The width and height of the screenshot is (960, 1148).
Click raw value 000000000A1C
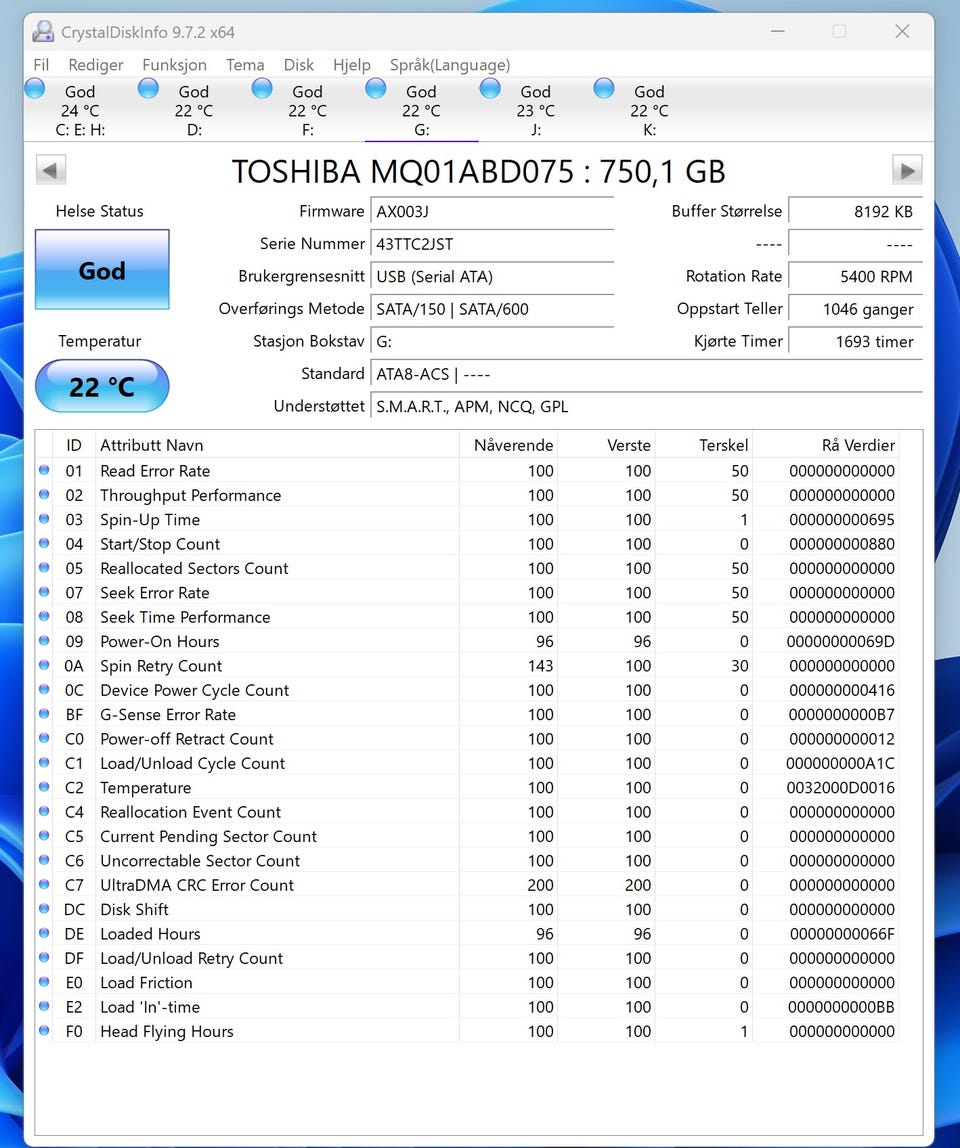click(x=841, y=764)
